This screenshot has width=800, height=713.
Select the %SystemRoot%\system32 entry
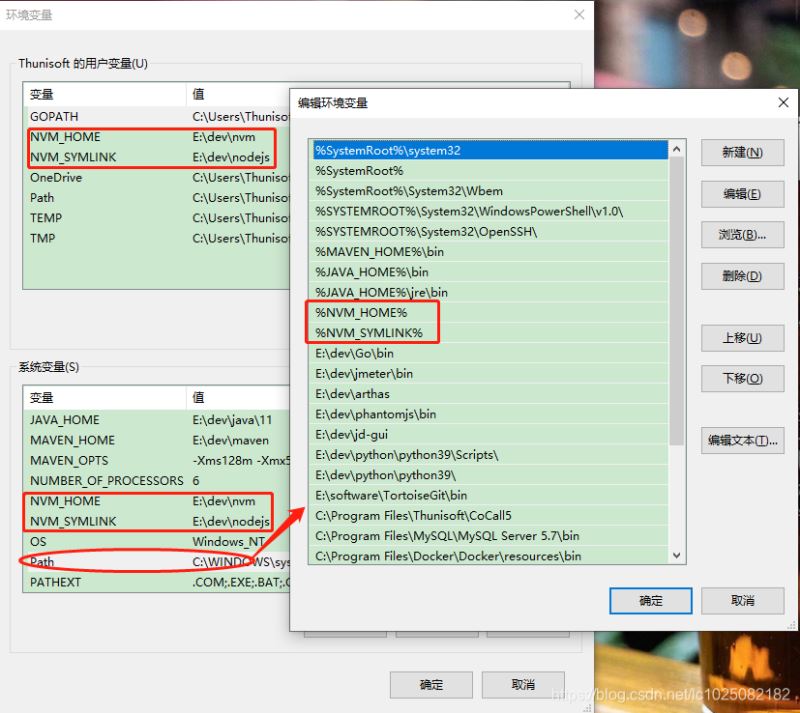point(490,151)
